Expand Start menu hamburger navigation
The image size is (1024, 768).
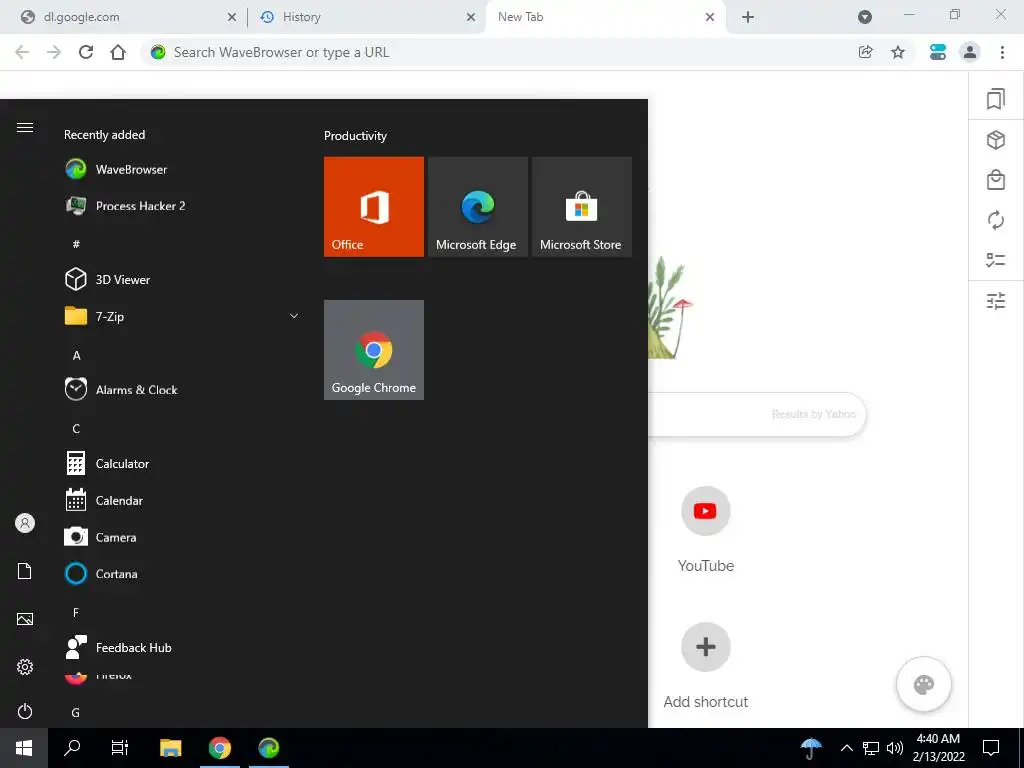click(x=25, y=127)
